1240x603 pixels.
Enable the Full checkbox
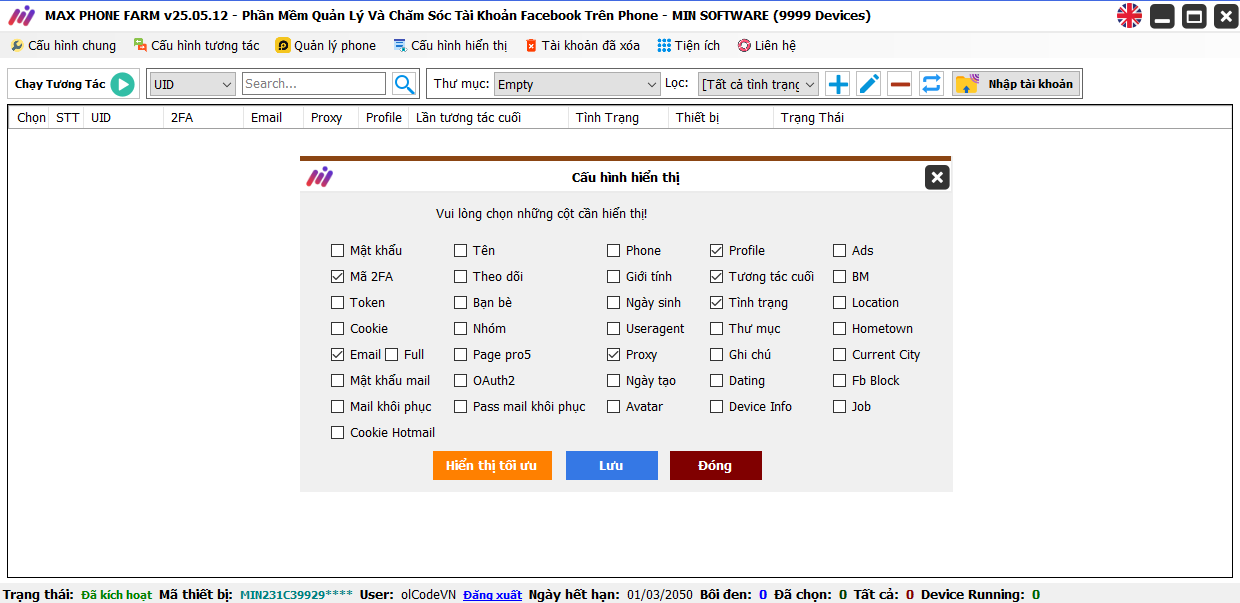tap(391, 355)
